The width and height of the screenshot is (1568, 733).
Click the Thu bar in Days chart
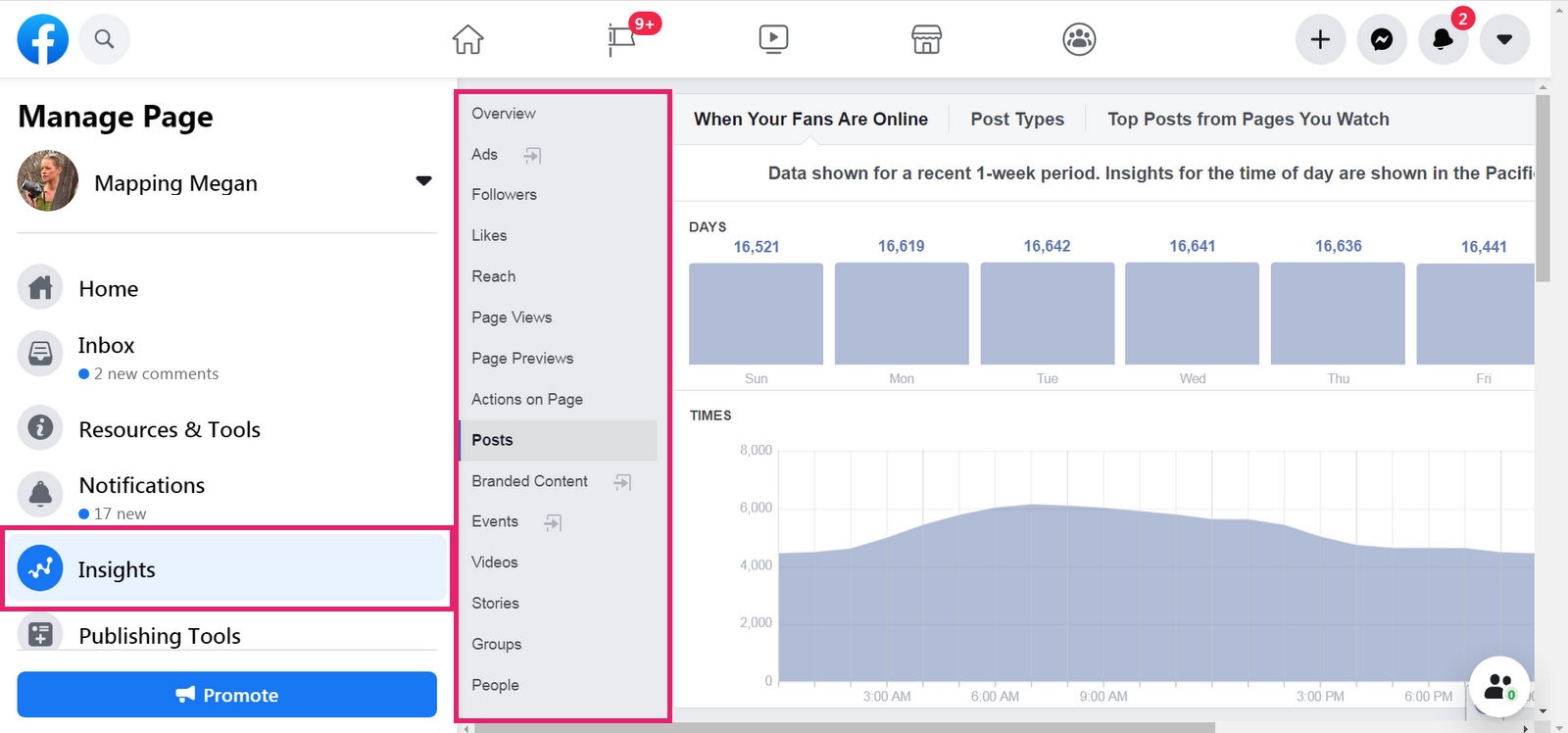click(1338, 314)
